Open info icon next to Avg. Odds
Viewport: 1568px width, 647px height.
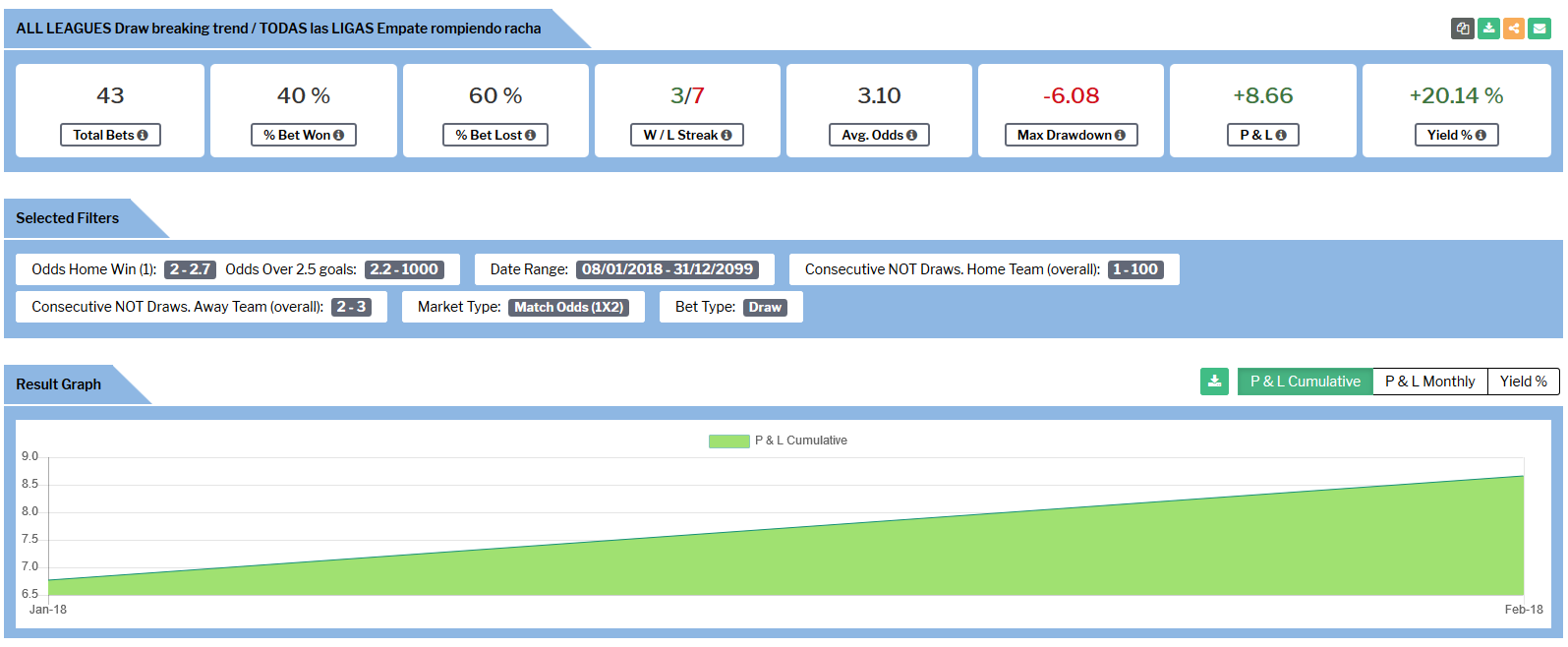pos(912,136)
